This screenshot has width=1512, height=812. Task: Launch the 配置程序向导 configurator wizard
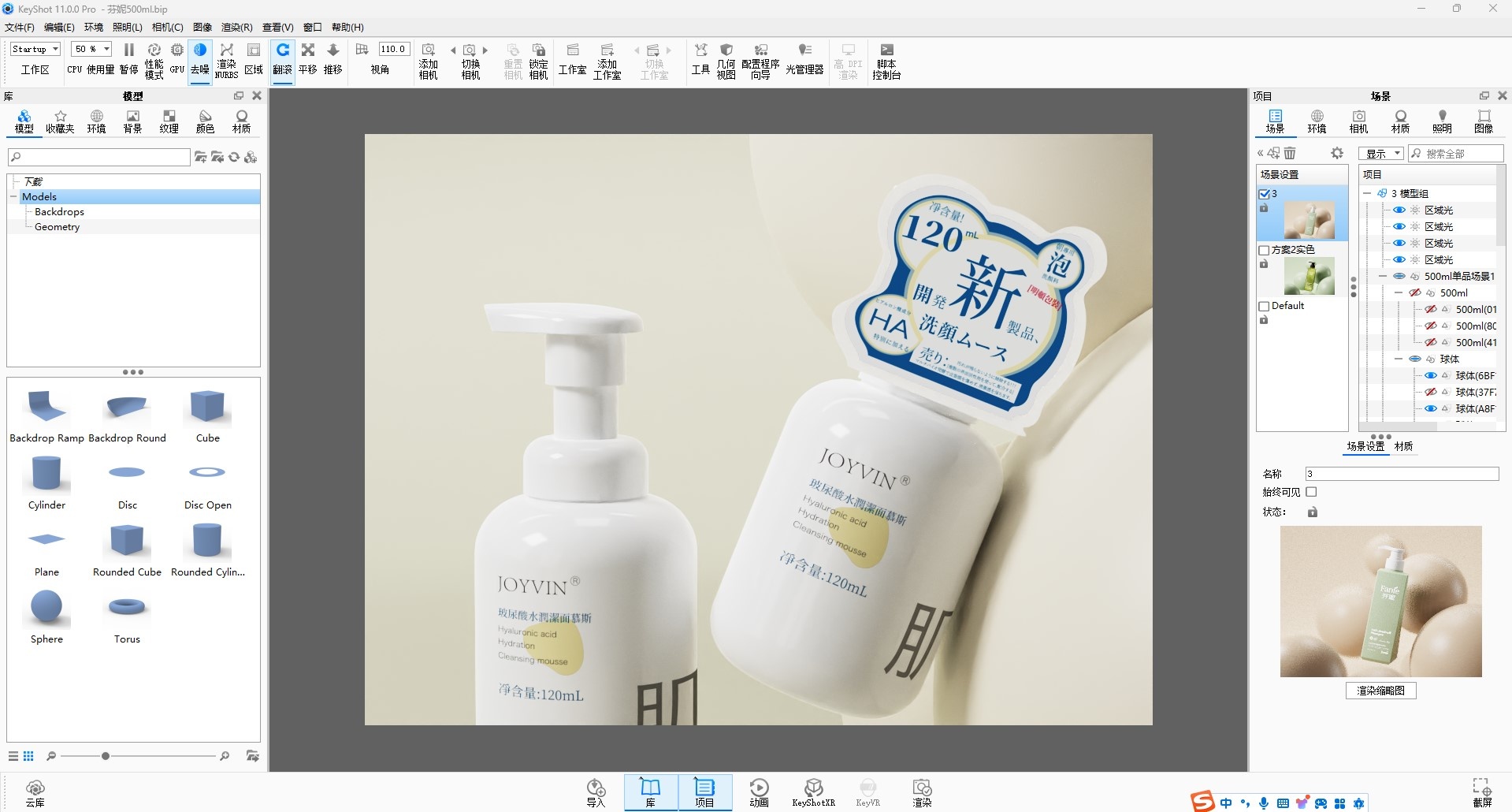tap(760, 61)
